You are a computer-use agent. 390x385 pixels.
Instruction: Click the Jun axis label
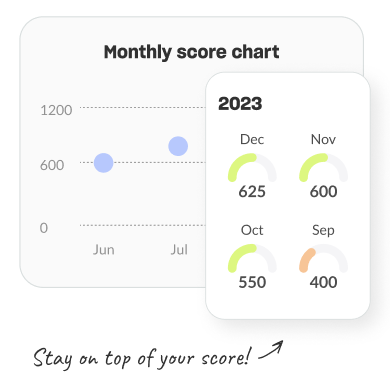104,250
